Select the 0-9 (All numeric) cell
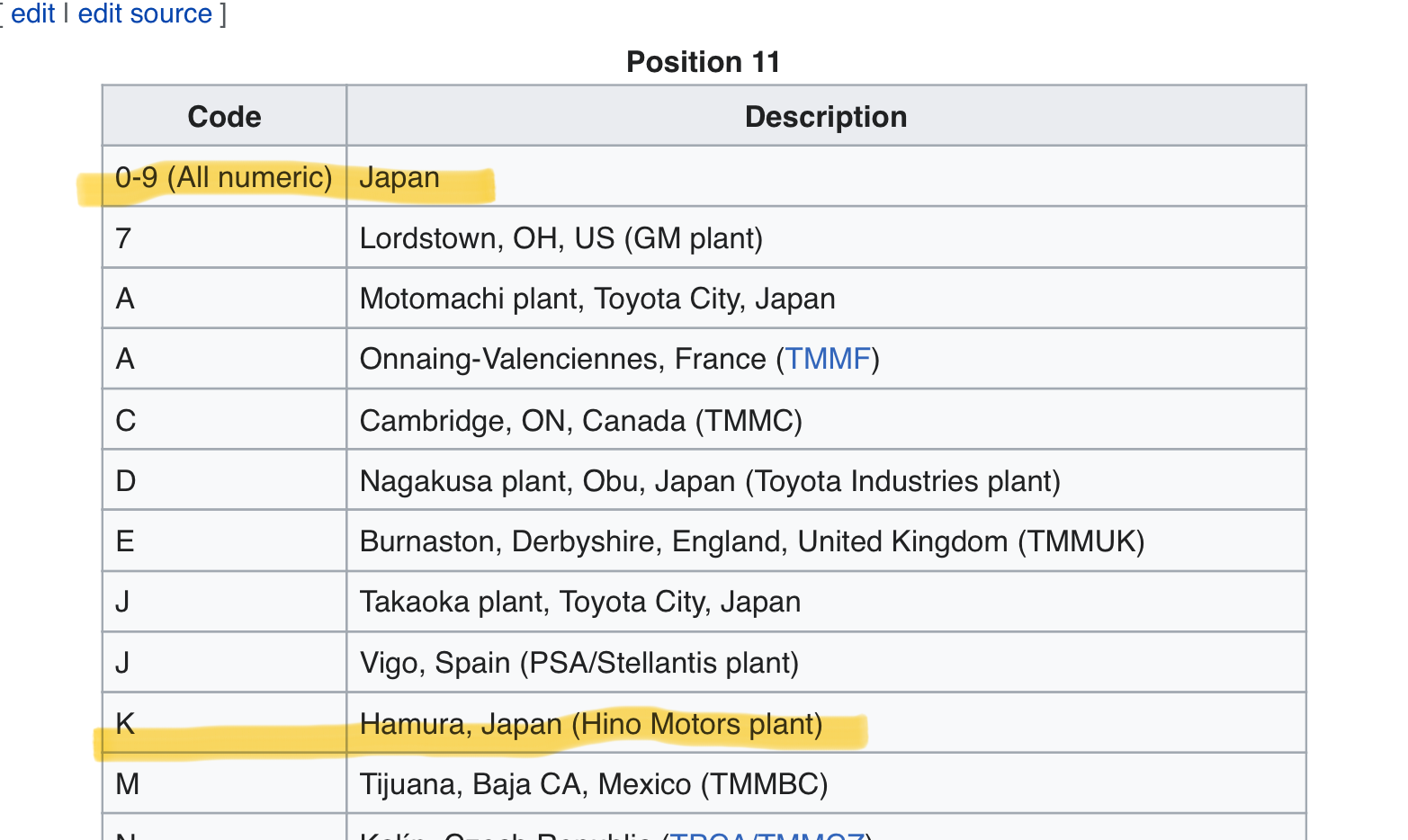This screenshot has width=1408, height=840. [224, 176]
